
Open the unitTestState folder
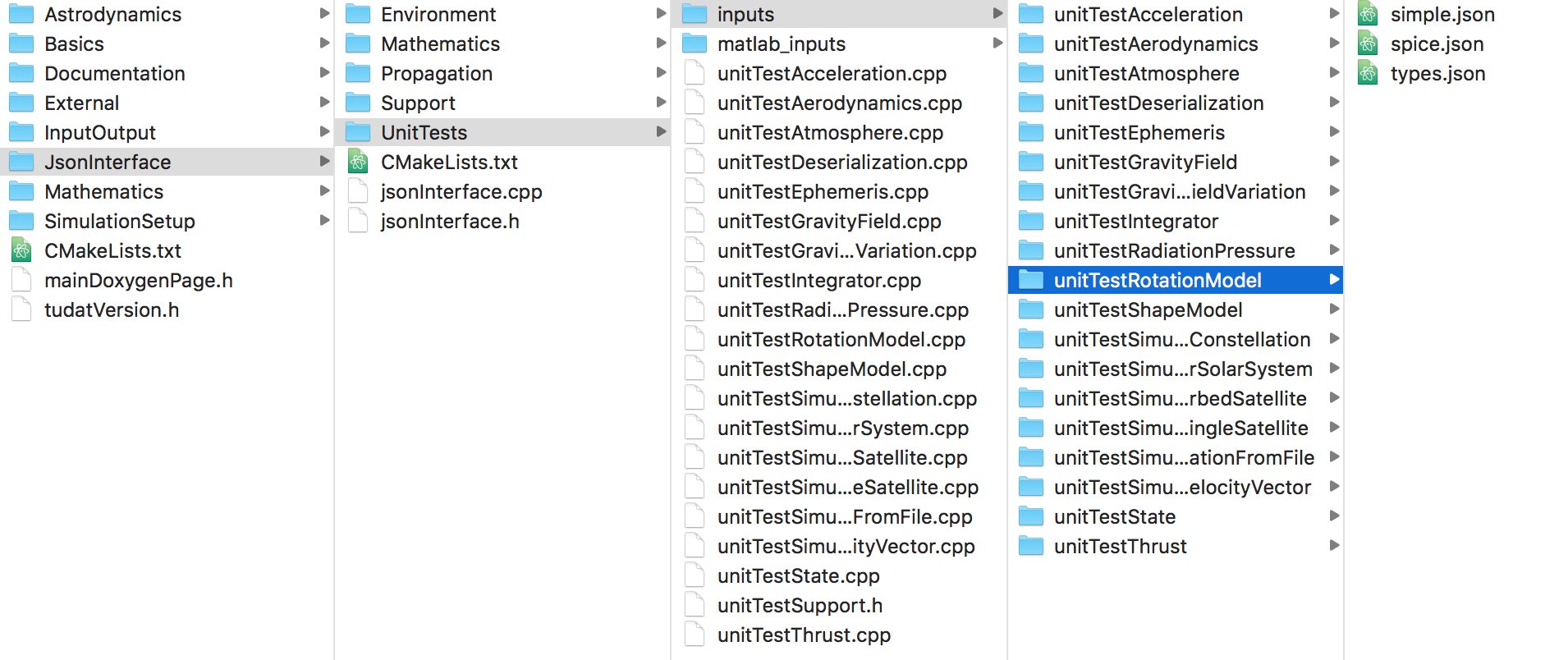click(1114, 517)
